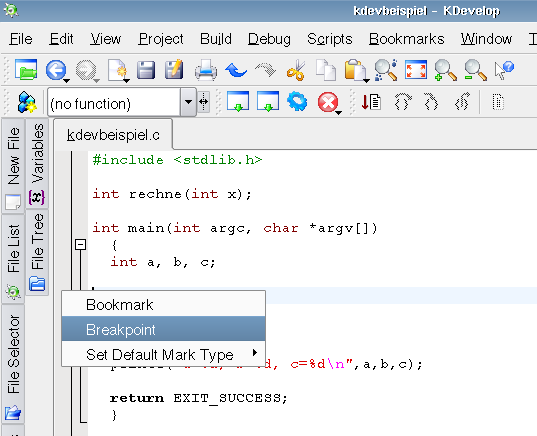Open the Bookmarks menu
Image resolution: width=537 pixels, height=436 pixels.
click(407, 39)
